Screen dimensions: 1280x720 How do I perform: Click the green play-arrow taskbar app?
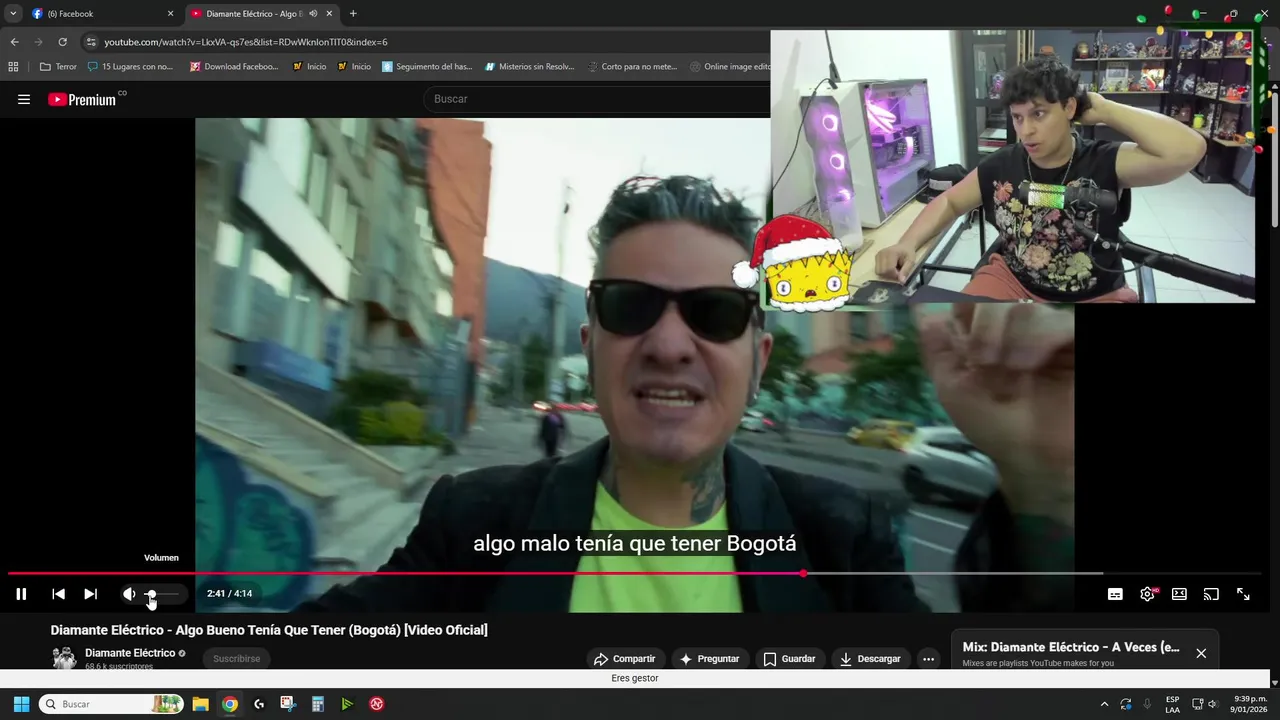pyautogui.click(x=347, y=704)
